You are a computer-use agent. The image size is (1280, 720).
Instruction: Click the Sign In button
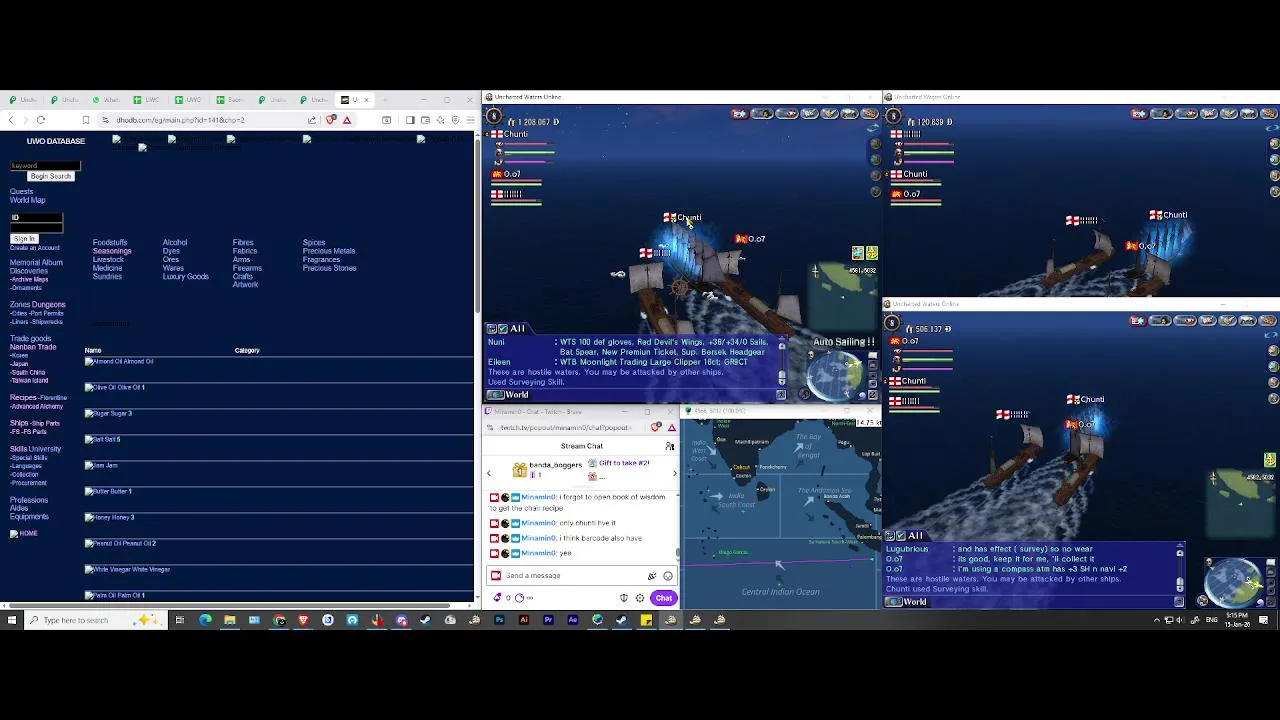point(24,239)
